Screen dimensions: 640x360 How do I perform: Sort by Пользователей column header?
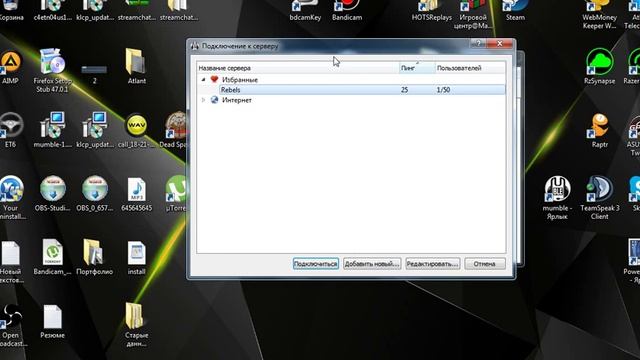(x=470, y=68)
